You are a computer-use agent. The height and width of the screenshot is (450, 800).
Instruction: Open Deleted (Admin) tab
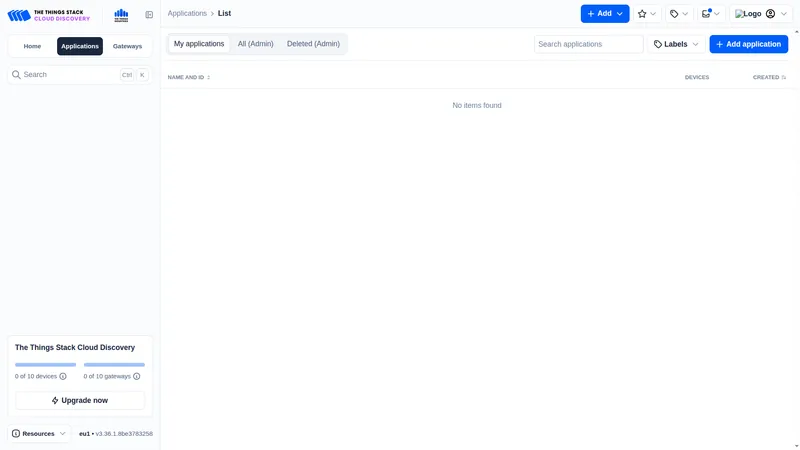pyautogui.click(x=313, y=44)
